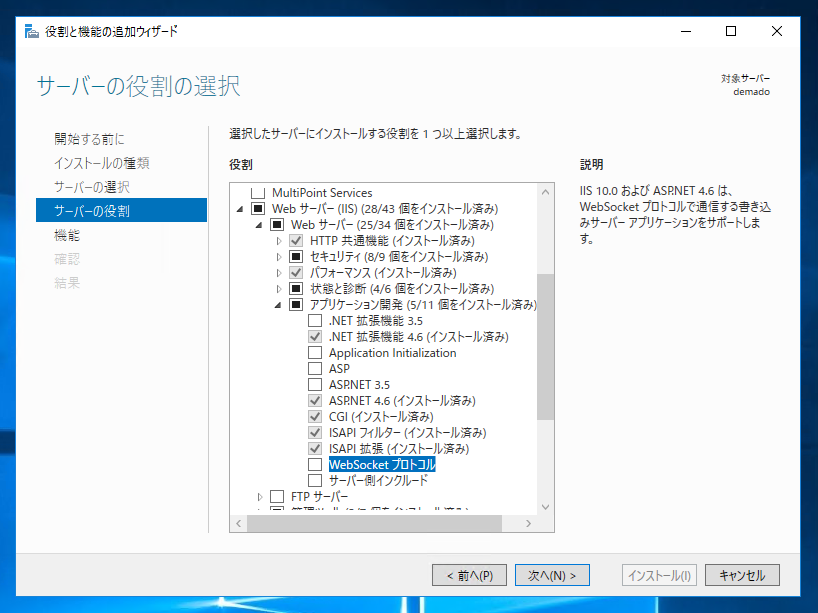This screenshot has height=613, width=818.
Task: Toggle the ISAPI フィルター checkbox
Action: pyautogui.click(x=315, y=432)
